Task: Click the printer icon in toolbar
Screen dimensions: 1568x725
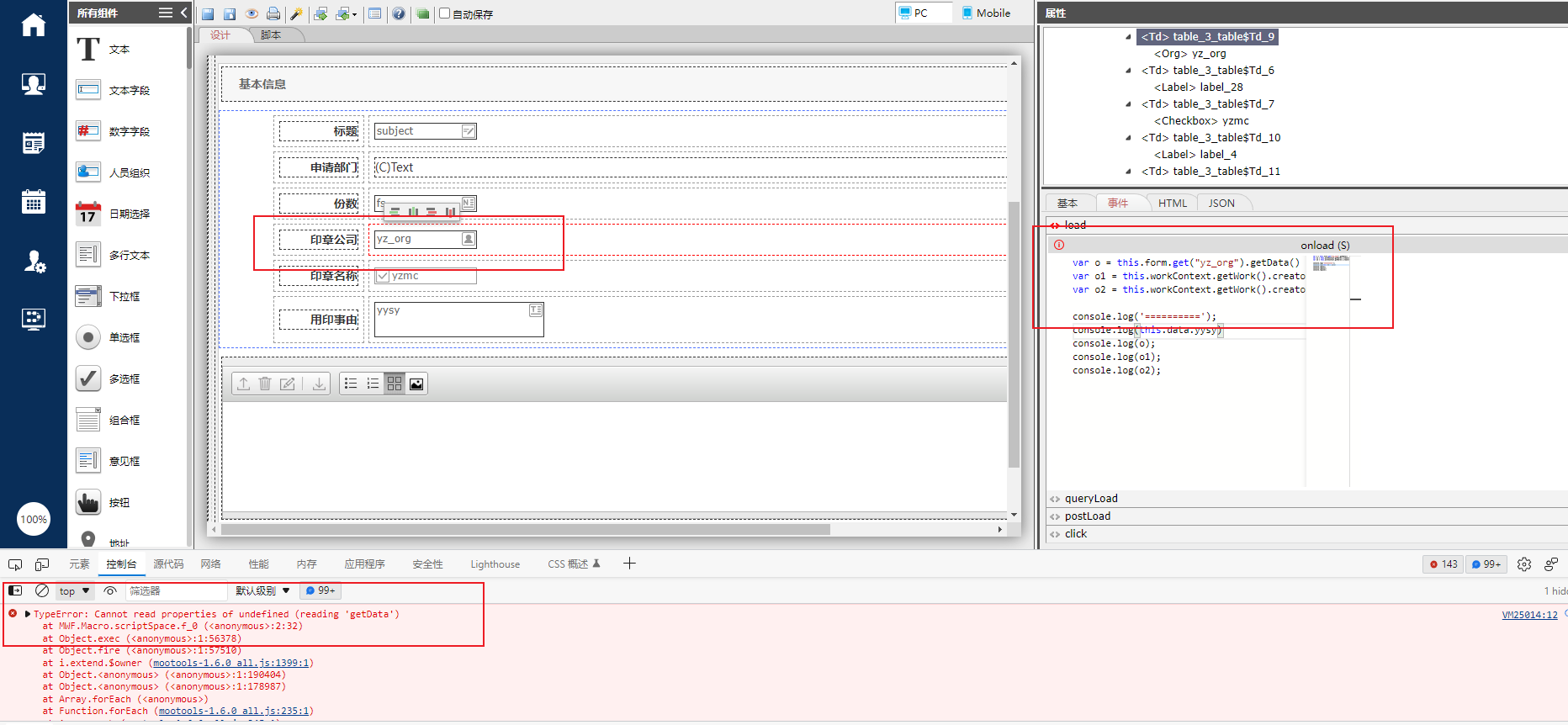Action: 273,13
